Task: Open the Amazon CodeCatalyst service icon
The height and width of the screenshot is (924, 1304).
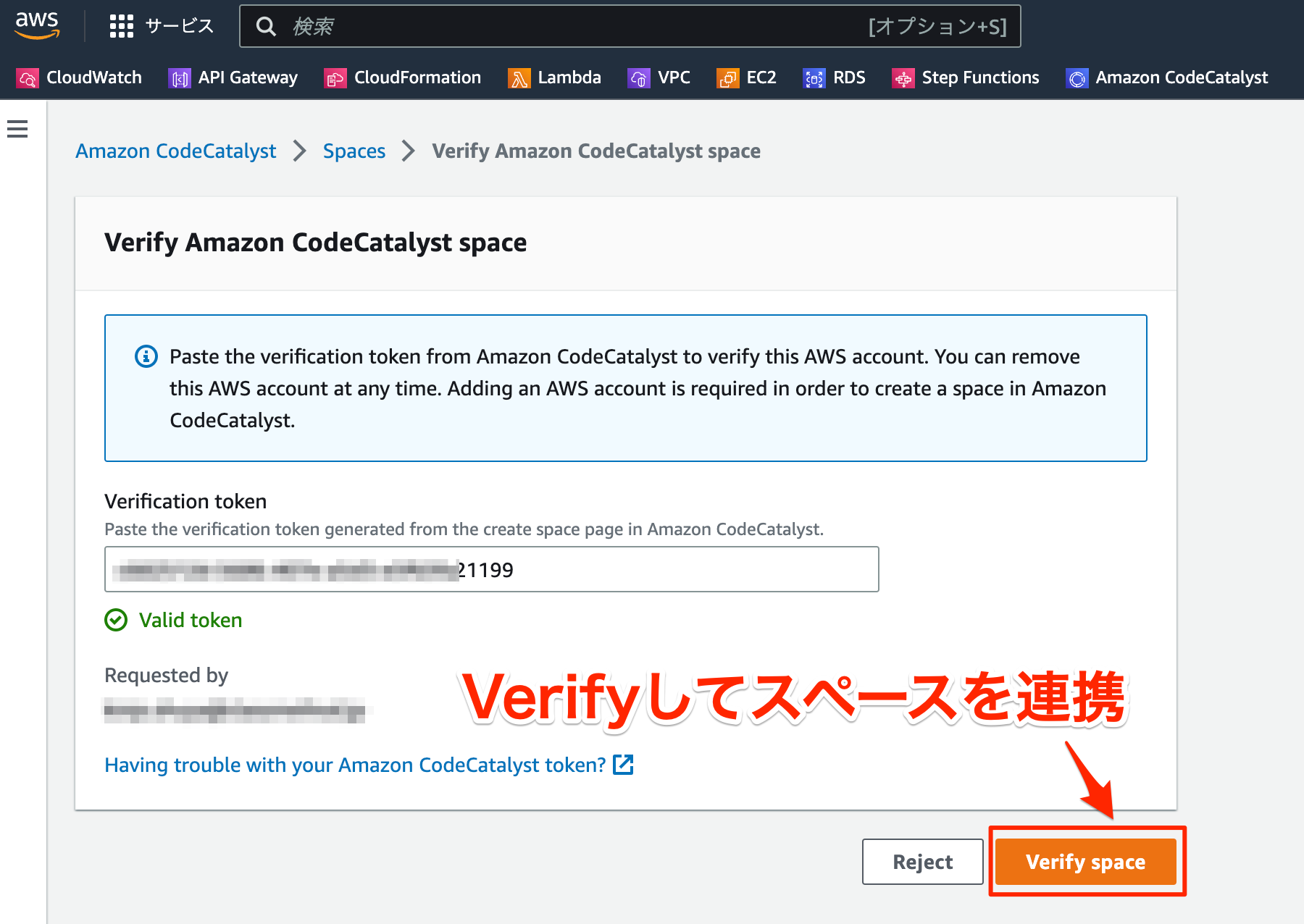Action: coord(1077,77)
